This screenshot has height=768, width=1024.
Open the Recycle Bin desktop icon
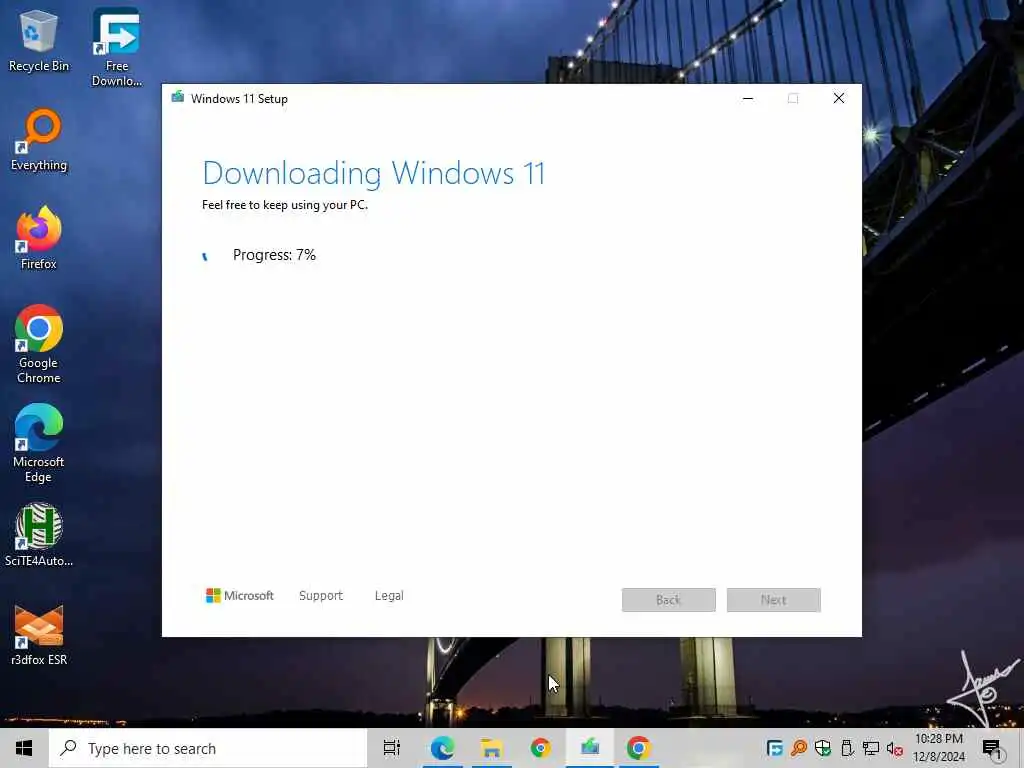[39, 40]
